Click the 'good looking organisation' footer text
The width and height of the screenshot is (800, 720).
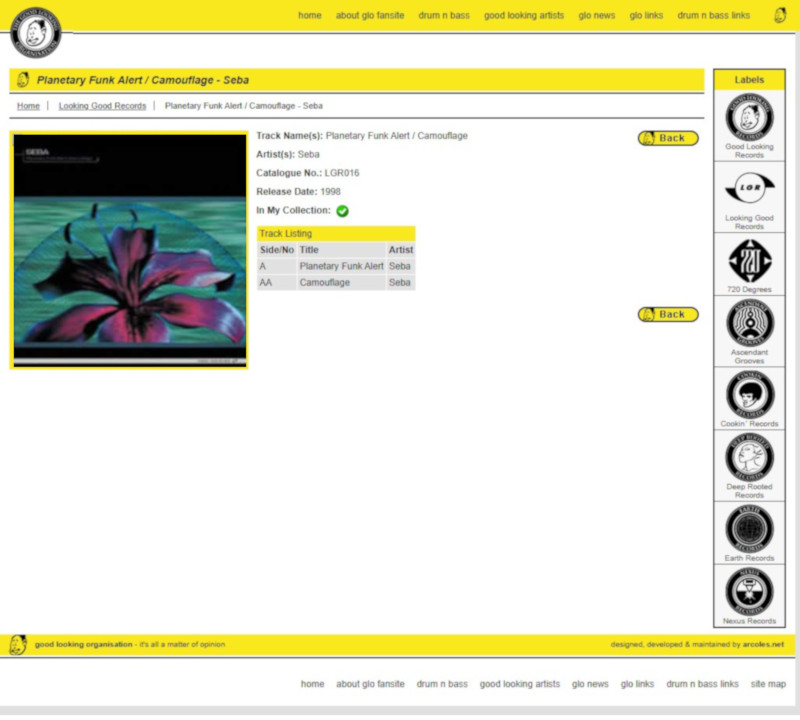pyautogui.click(x=83, y=644)
